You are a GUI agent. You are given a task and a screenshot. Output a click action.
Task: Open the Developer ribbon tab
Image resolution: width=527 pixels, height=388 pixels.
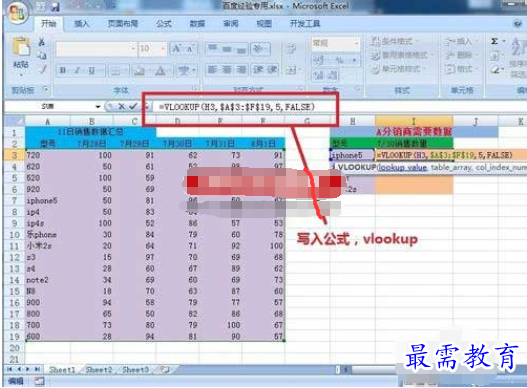[x=305, y=23]
